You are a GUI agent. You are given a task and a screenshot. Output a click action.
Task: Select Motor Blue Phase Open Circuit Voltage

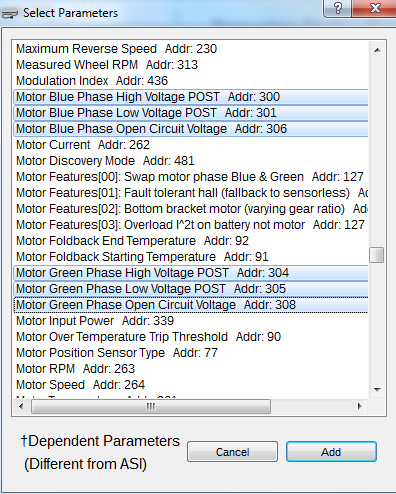click(x=191, y=129)
